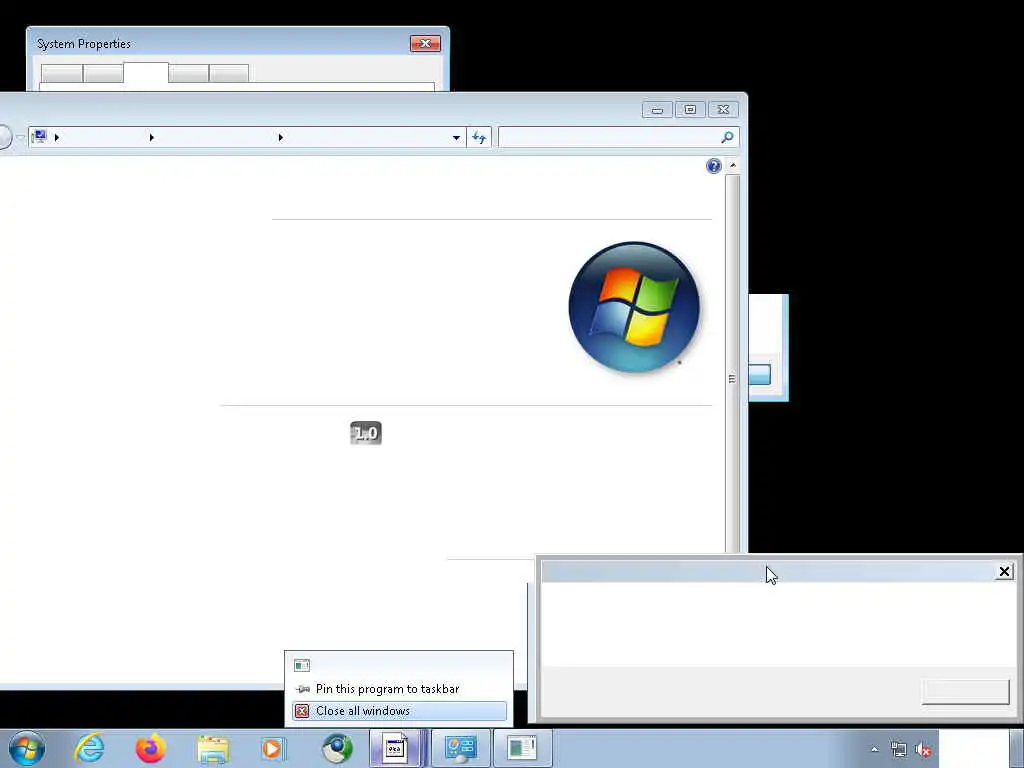Click the green panel program taskbar button
The image size is (1024, 768).
click(522, 748)
